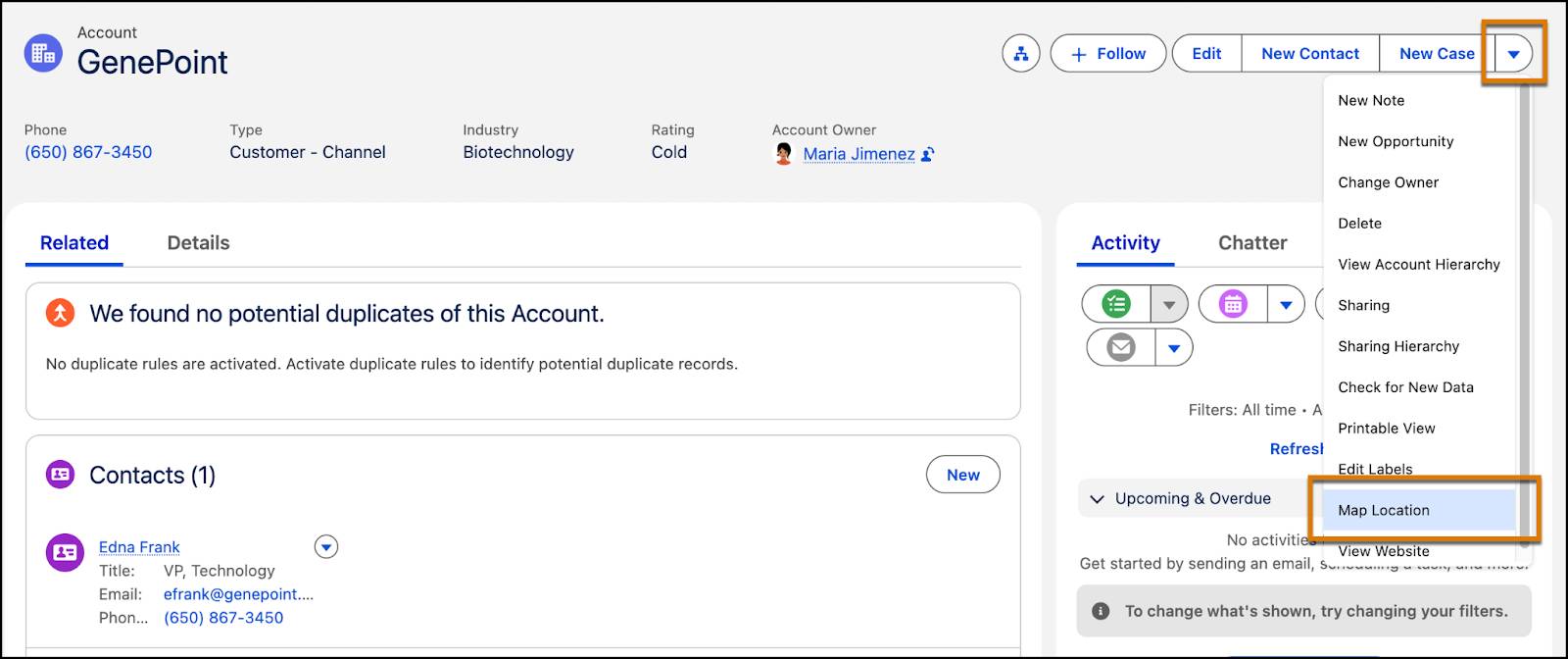Click the green New Task icon
This screenshot has height=659, width=1568.
pos(1116,305)
